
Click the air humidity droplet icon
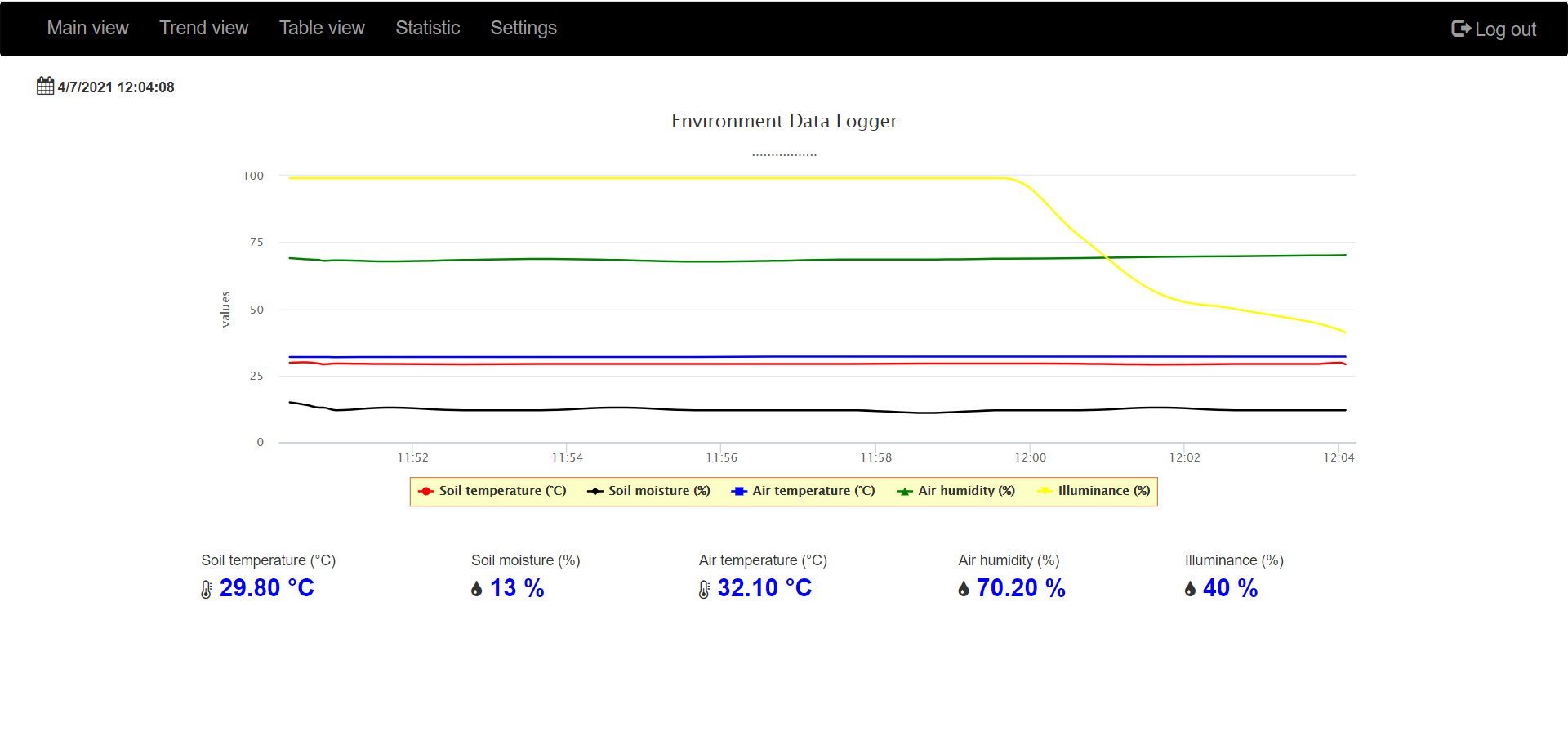point(964,589)
